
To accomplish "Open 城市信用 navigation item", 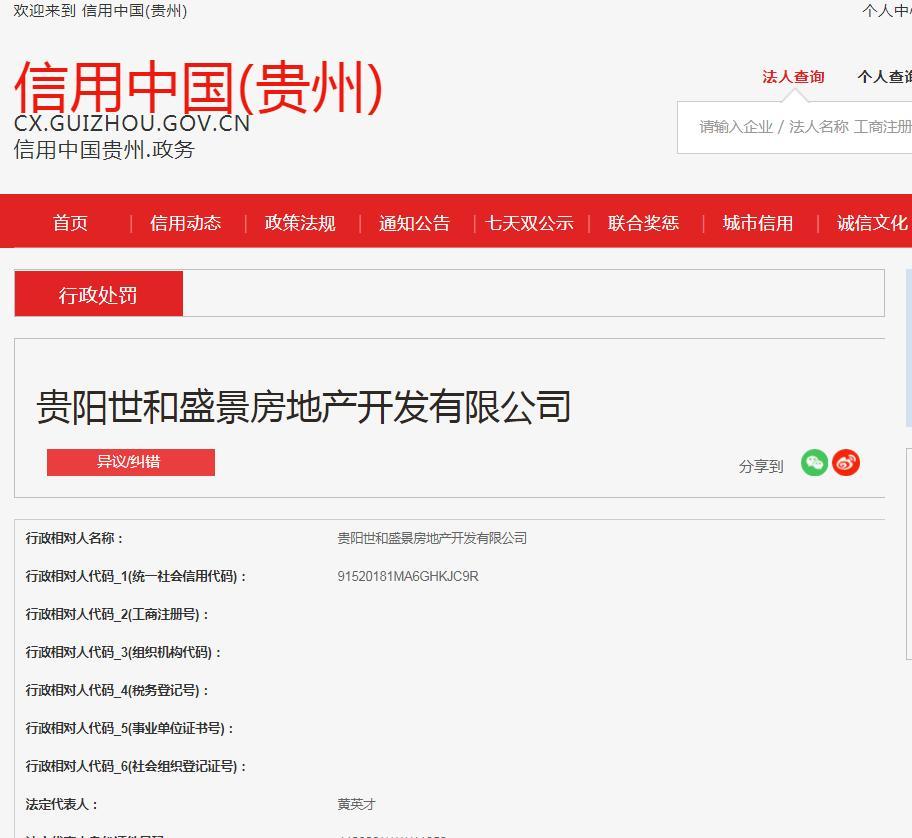I will (x=758, y=223).
